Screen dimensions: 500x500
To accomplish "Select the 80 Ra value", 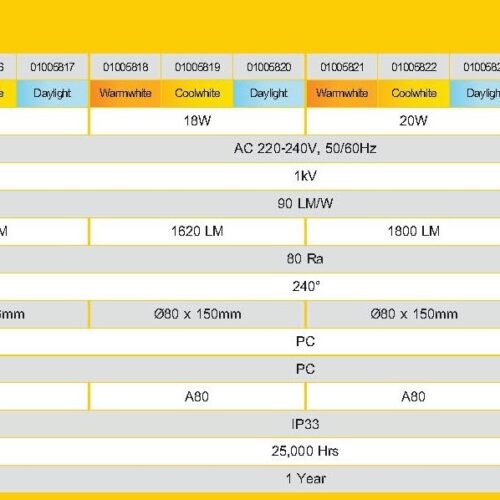I will coord(305,259).
